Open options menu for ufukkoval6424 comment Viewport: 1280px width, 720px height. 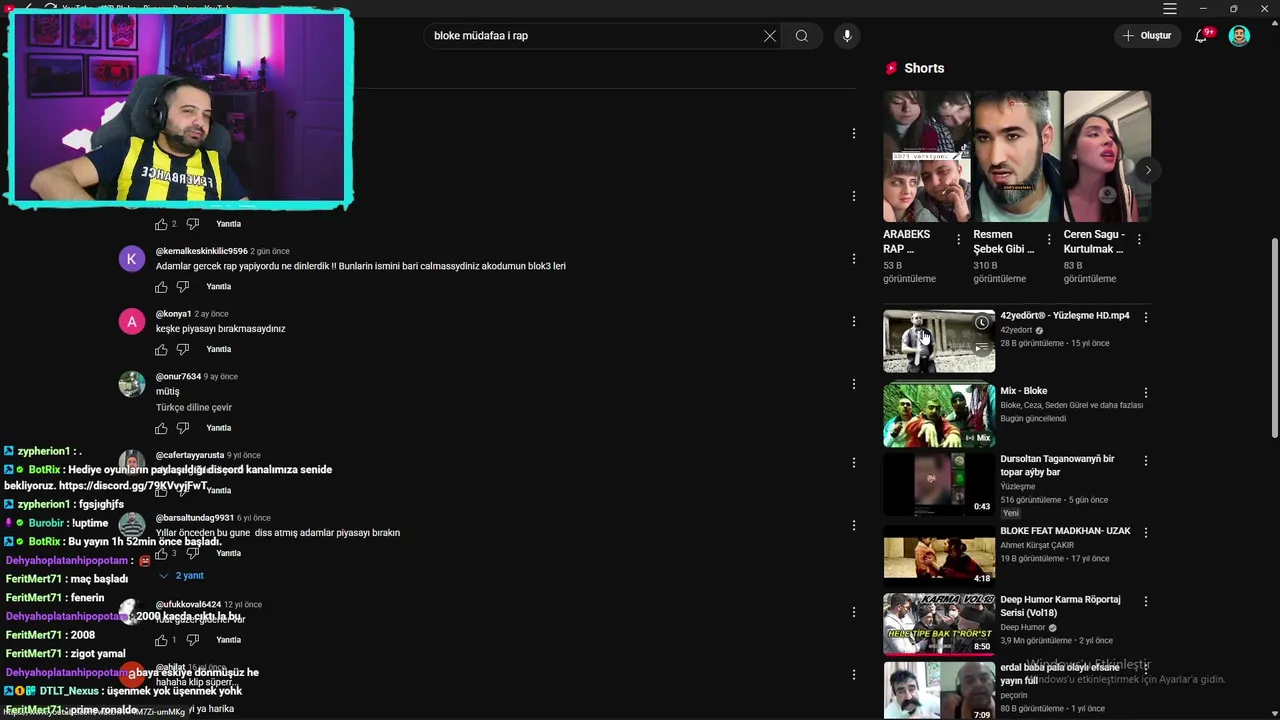pos(854,612)
